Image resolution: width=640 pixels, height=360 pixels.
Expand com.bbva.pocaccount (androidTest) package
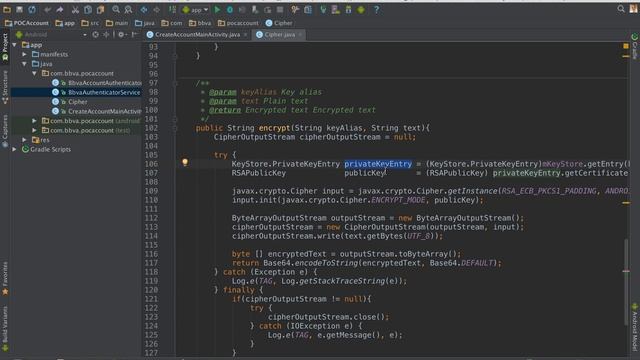[34, 121]
